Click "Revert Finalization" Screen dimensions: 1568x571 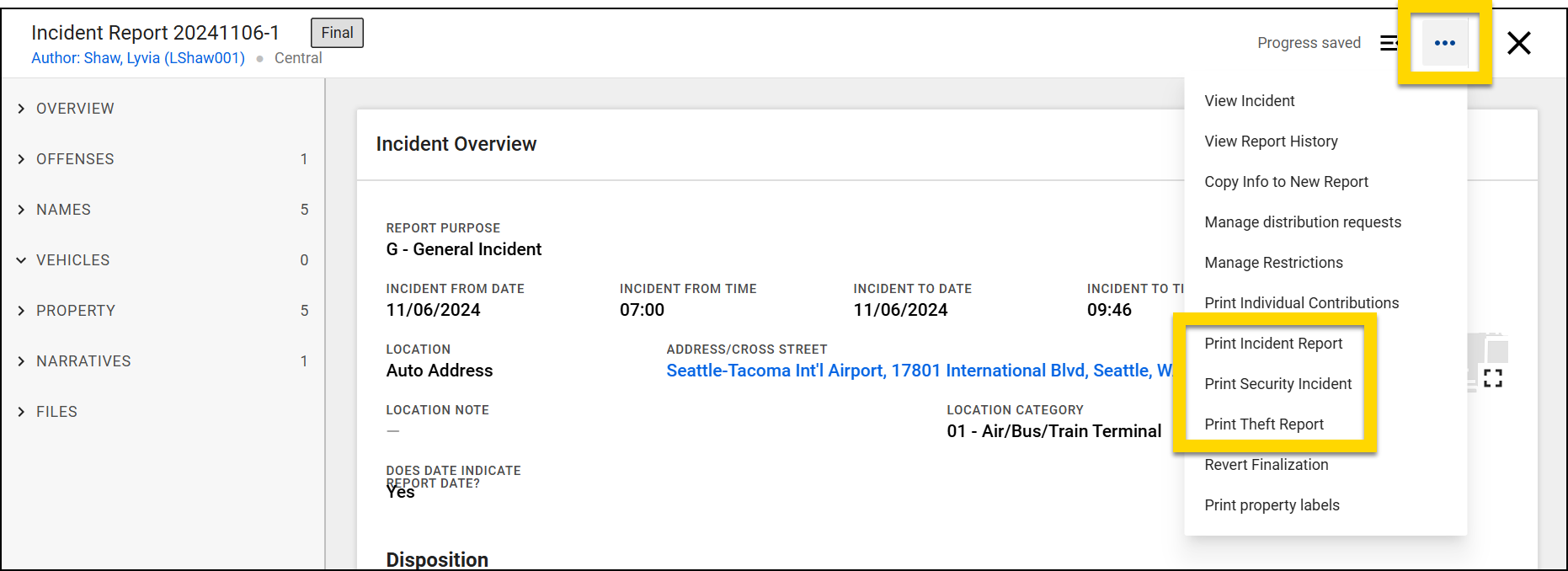point(1267,464)
